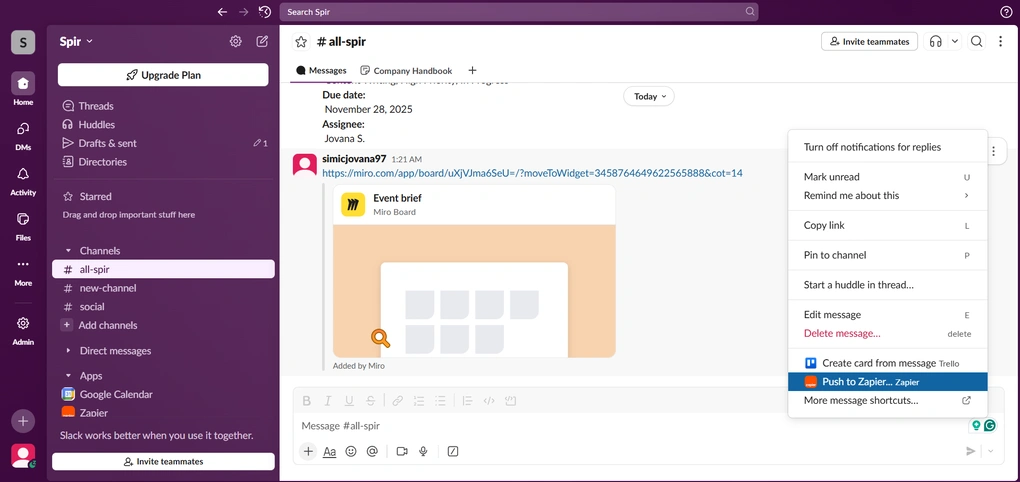This screenshot has height=482, width=1020.
Task: Toggle blockquote in composer
Action: tap(467, 401)
